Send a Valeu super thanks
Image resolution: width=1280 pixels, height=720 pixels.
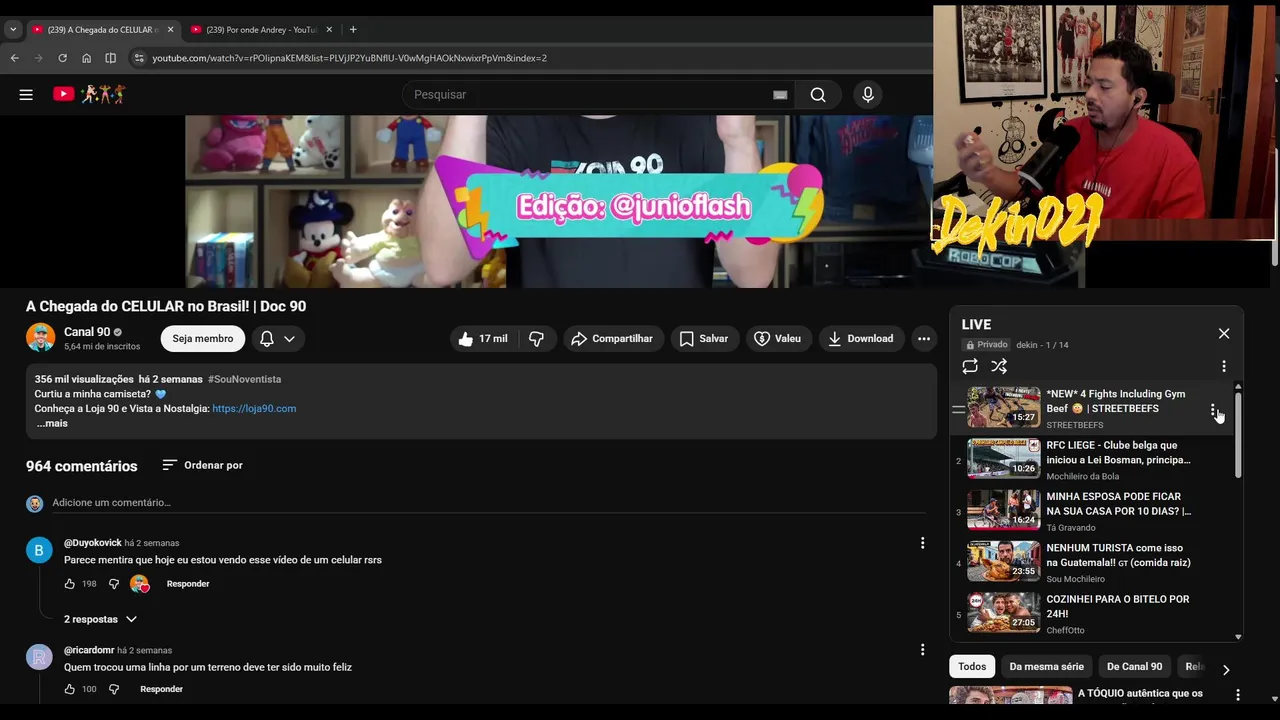tap(778, 339)
